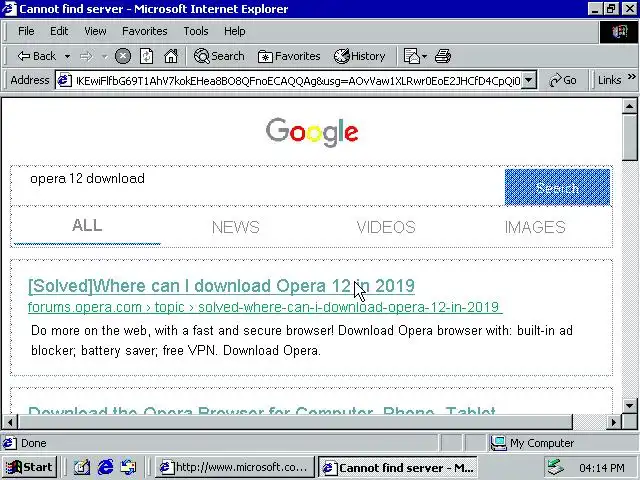
Task: Open the Favorites menu
Action: [144, 31]
